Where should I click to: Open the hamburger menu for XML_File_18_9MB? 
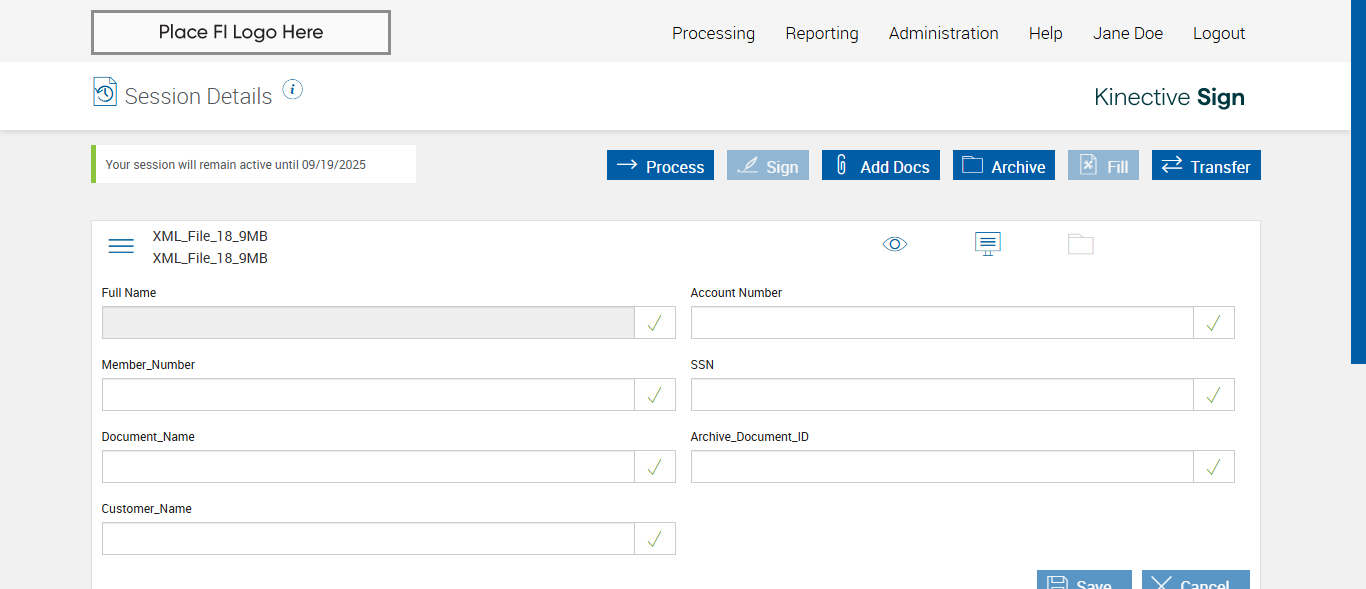pos(121,246)
